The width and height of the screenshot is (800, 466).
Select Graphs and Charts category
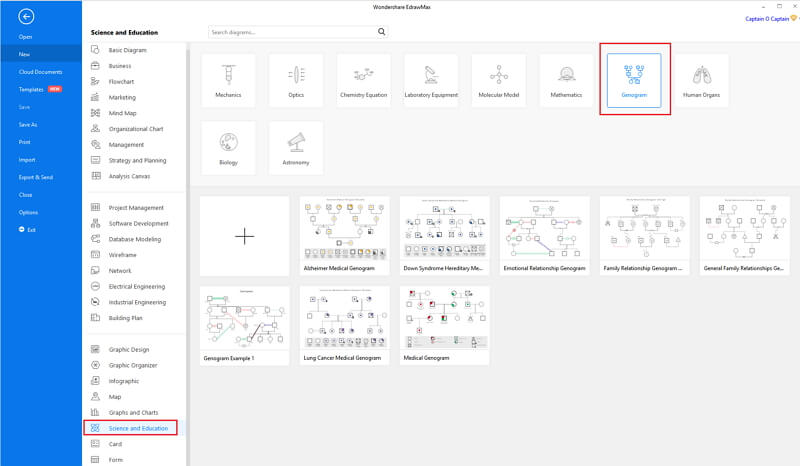(134, 412)
